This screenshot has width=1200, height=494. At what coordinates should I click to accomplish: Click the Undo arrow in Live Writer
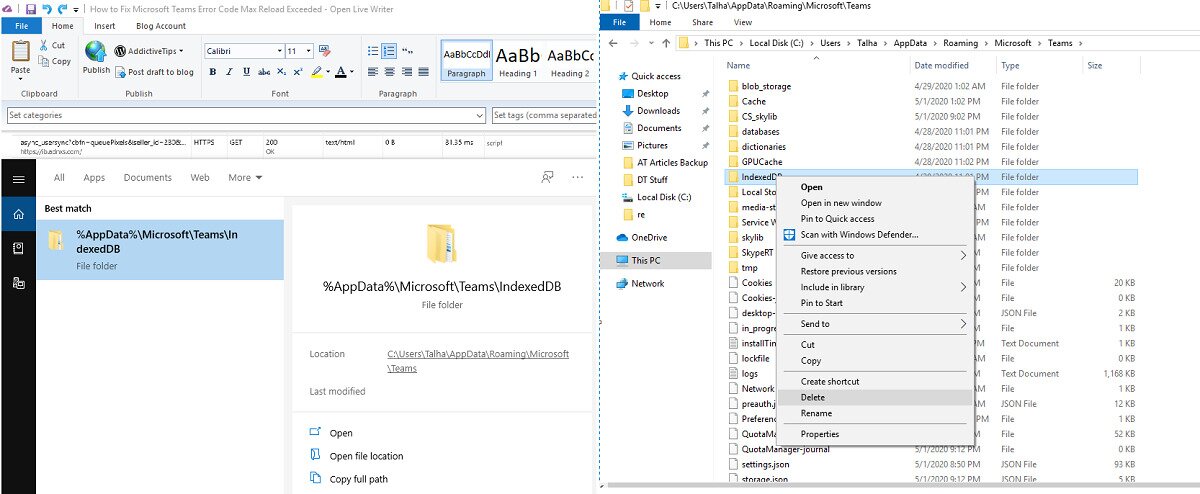pos(47,8)
